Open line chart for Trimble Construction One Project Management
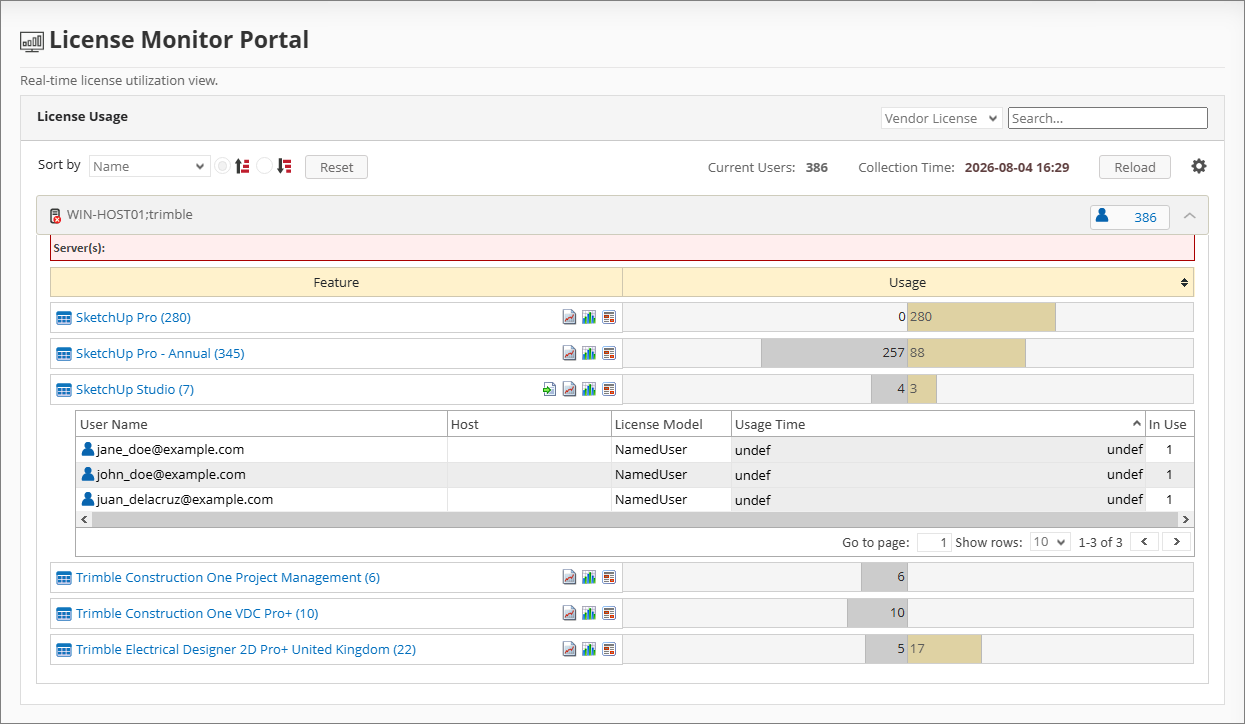The width and height of the screenshot is (1245, 724). tap(569, 578)
